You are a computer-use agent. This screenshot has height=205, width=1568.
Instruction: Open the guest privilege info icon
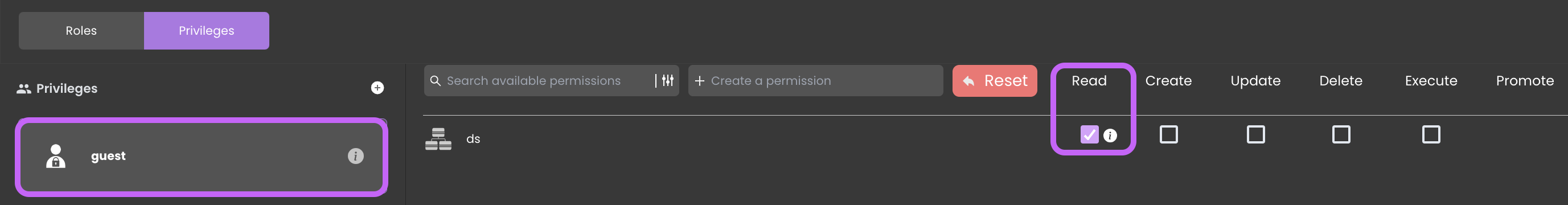[355, 157]
